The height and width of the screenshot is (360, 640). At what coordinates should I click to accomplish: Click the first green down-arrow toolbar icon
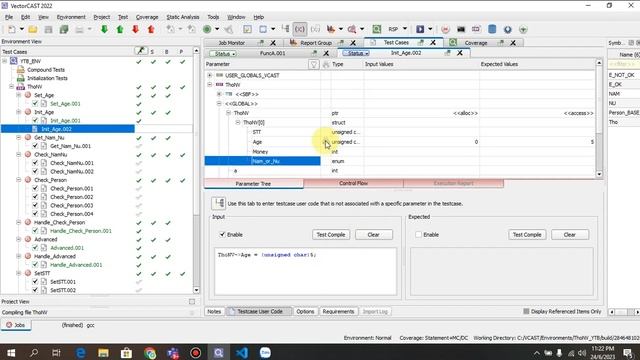click(x=104, y=29)
